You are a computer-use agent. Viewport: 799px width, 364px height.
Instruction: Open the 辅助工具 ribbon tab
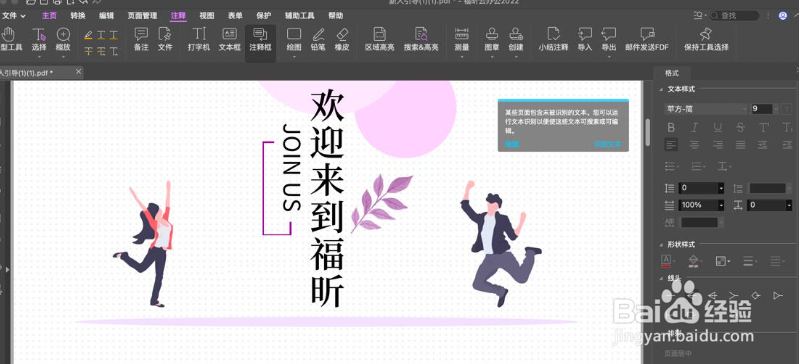(x=300, y=16)
